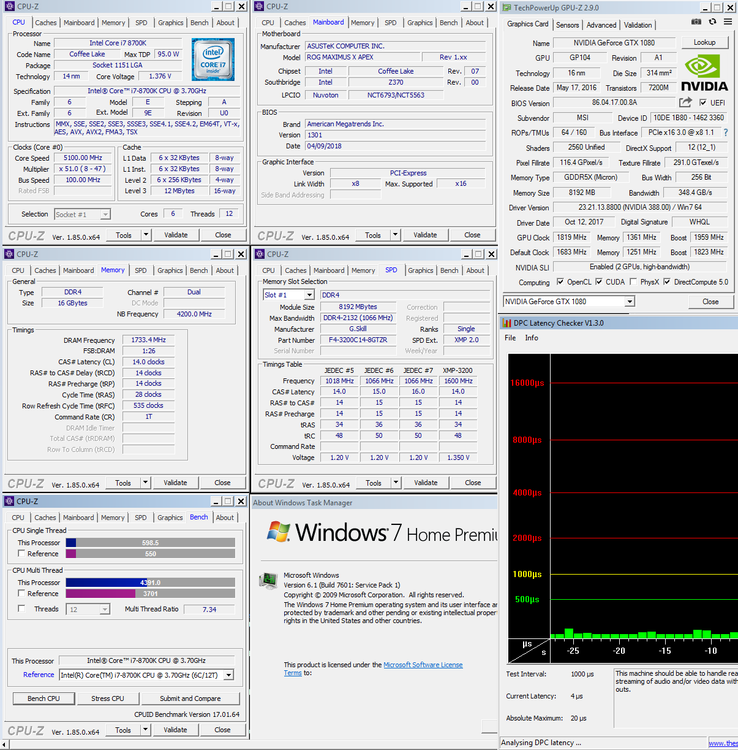
Task: Select Graphics tab in the SPD window
Action: pyautogui.click(x=420, y=270)
